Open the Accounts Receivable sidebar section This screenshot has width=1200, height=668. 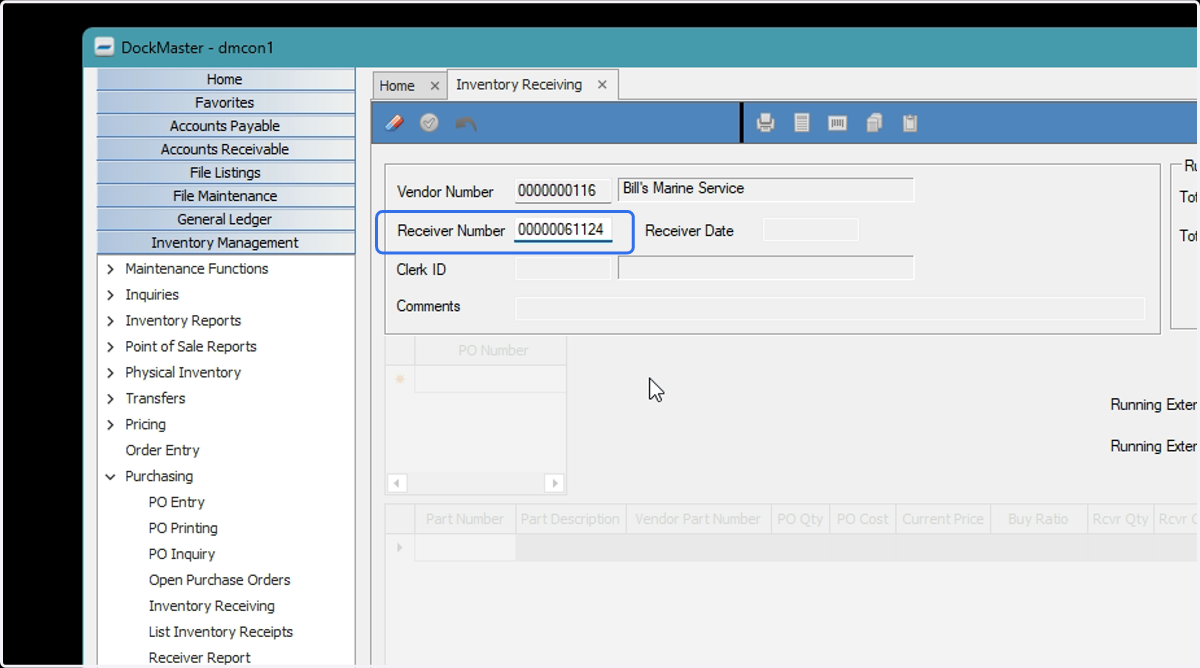pos(225,149)
